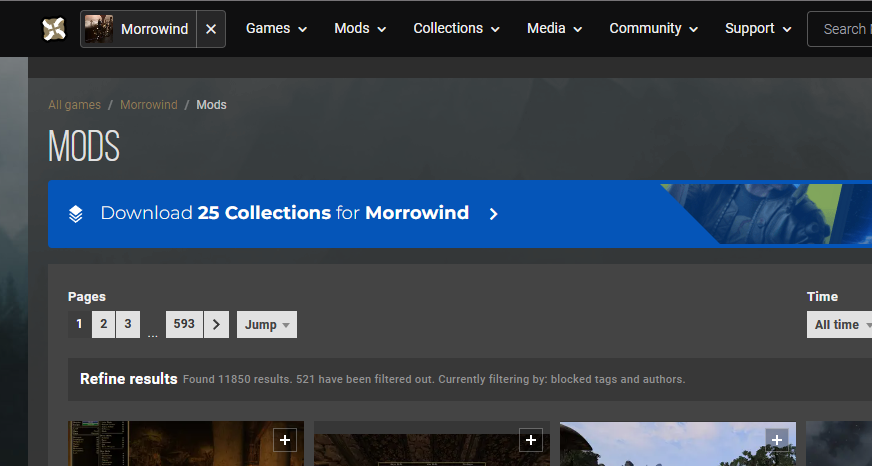The width and height of the screenshot is (872, 466).
Task: Remove the Morrowind game filter
Action: coord(211,29)
